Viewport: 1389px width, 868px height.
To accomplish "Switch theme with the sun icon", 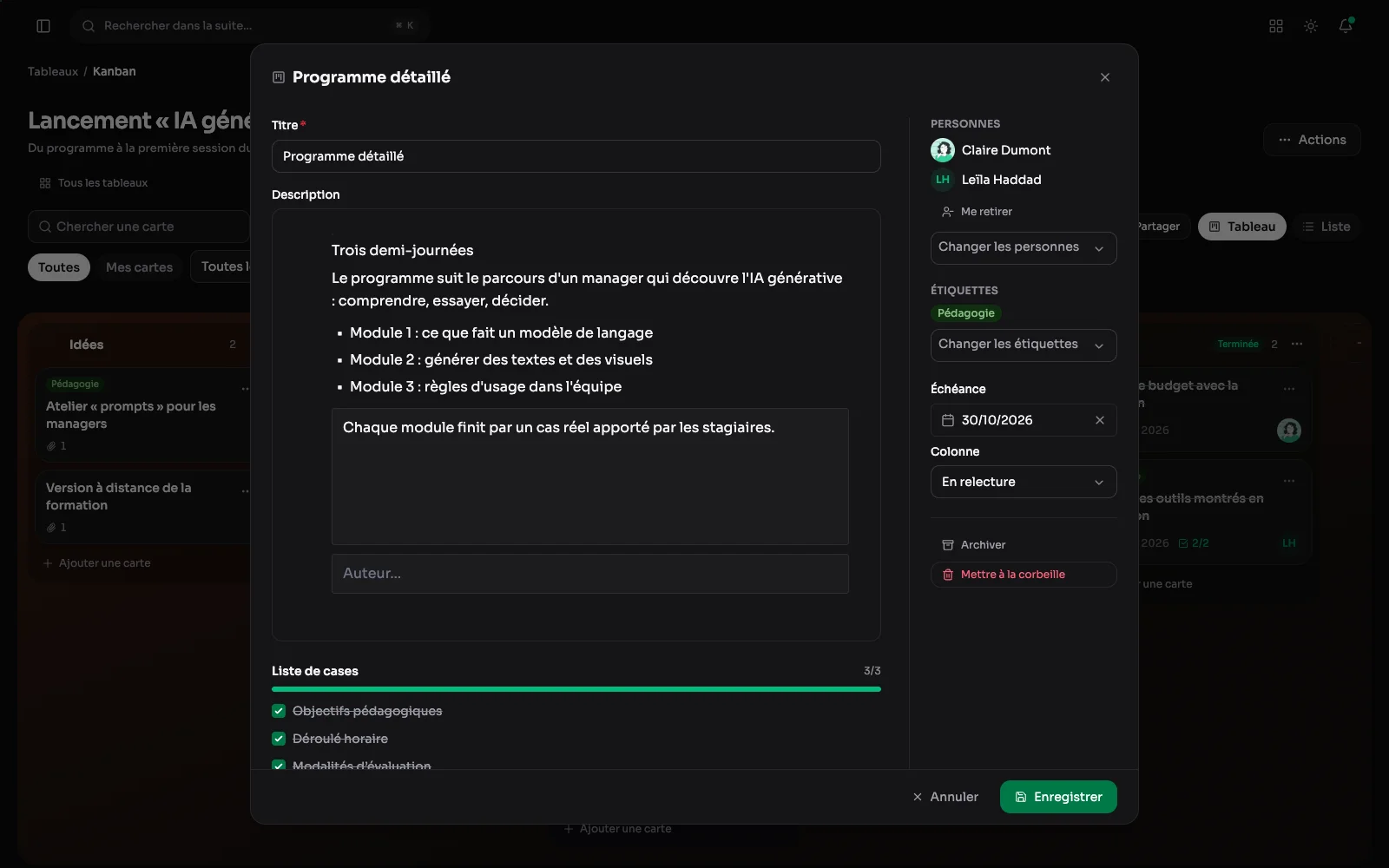I will (x=1311, y=26).
